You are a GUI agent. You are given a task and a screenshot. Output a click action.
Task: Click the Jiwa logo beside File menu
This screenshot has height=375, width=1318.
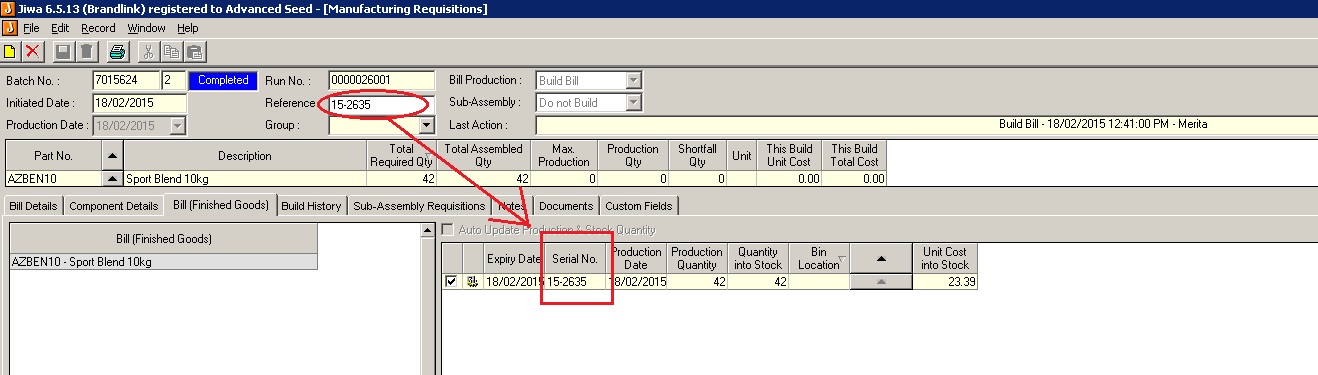[9, 28]
